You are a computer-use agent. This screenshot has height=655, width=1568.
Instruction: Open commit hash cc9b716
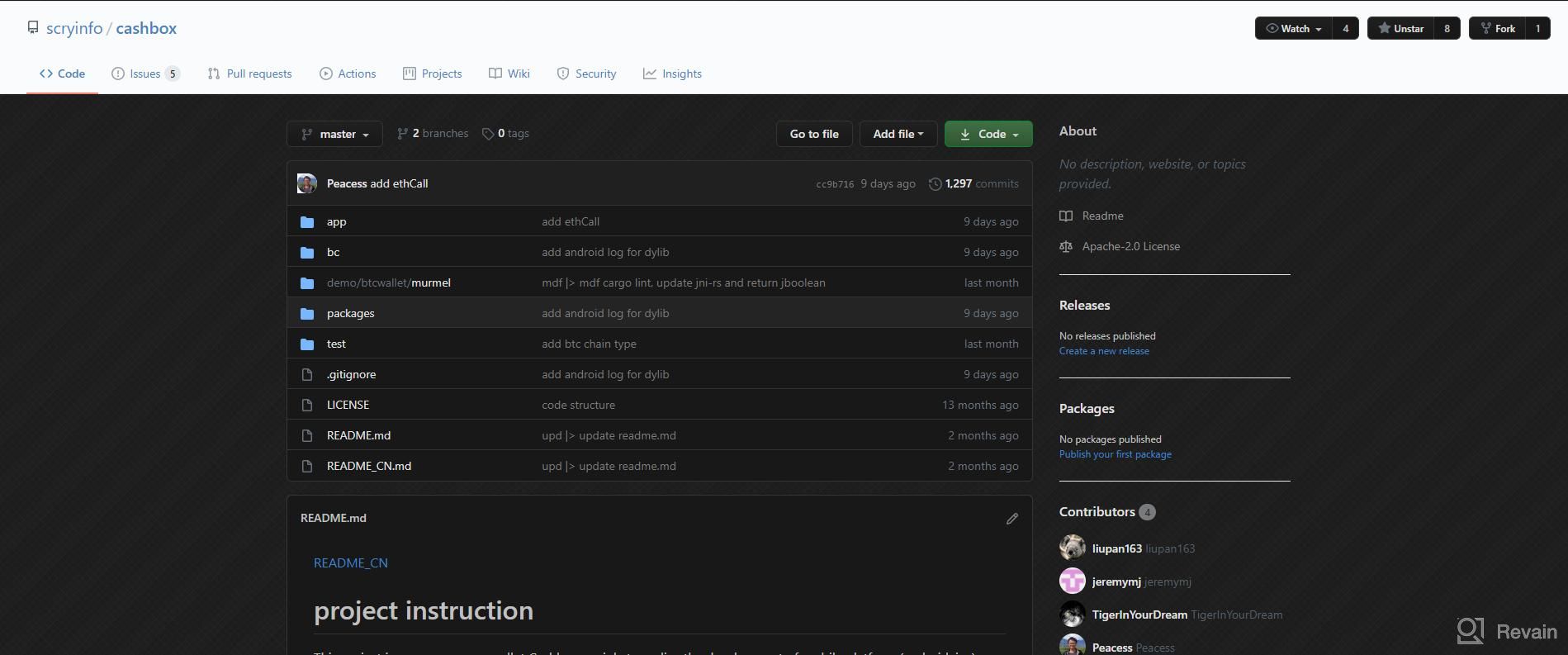[835, 184]
